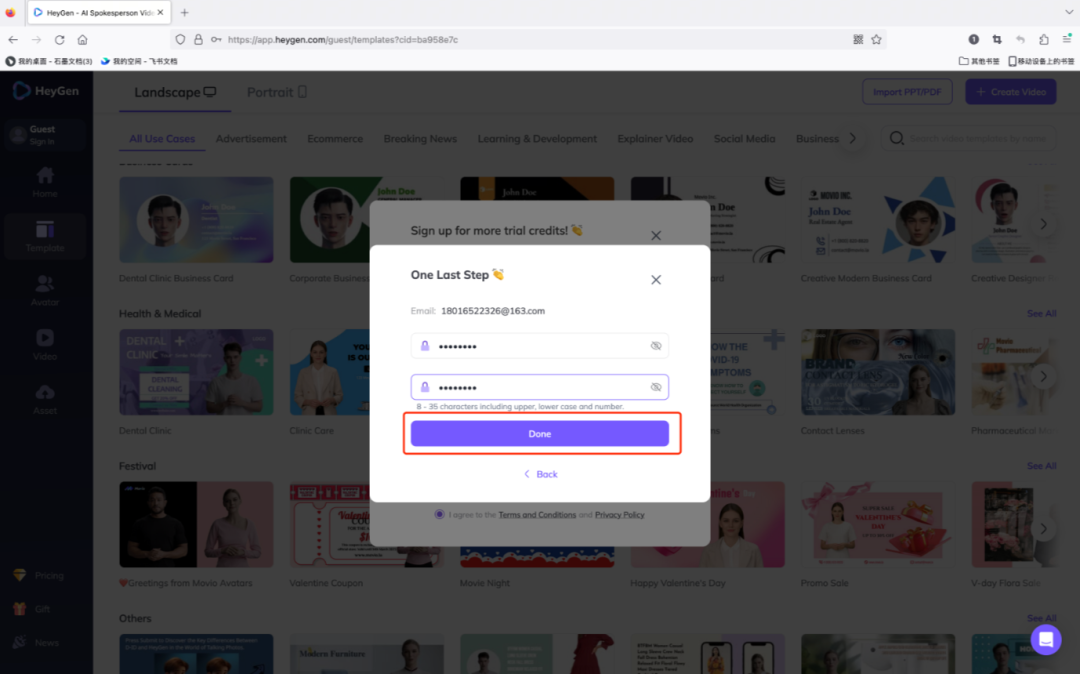Show the first password field's text
Viewport: 1080px width, 674px height.
pos(656,346)
